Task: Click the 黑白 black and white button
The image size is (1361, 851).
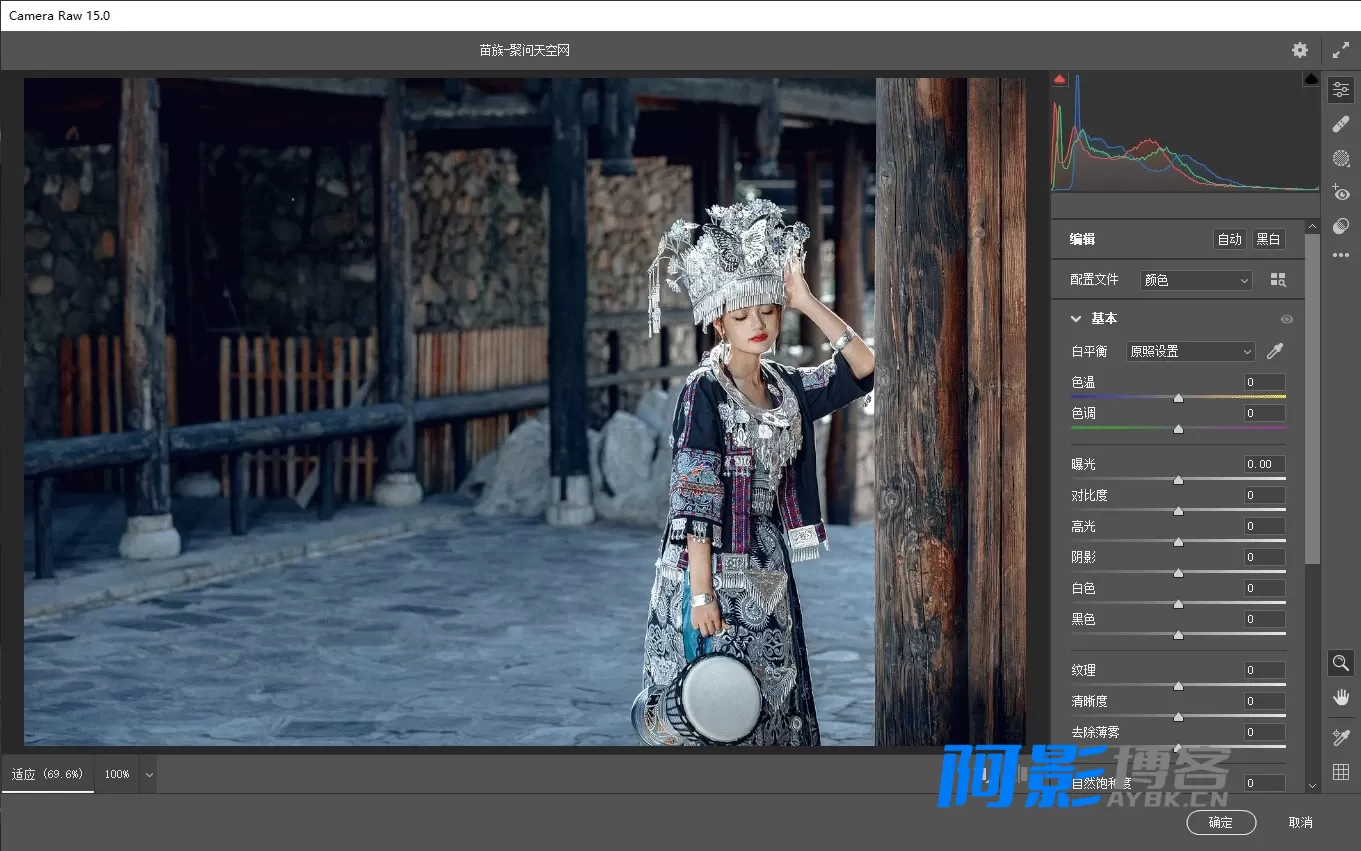Action: click(1268, 239)
